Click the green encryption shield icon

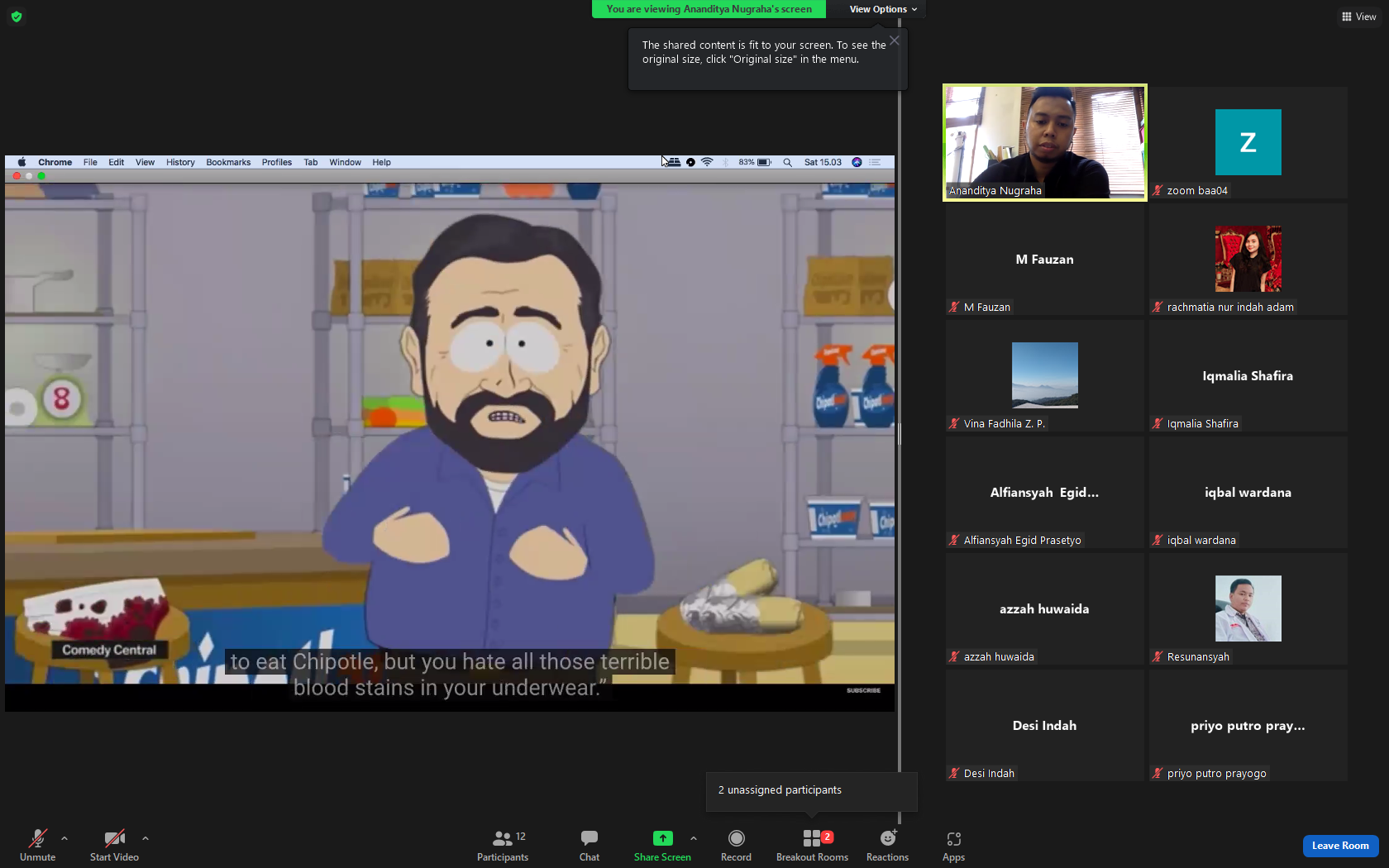tap(17, 17)
